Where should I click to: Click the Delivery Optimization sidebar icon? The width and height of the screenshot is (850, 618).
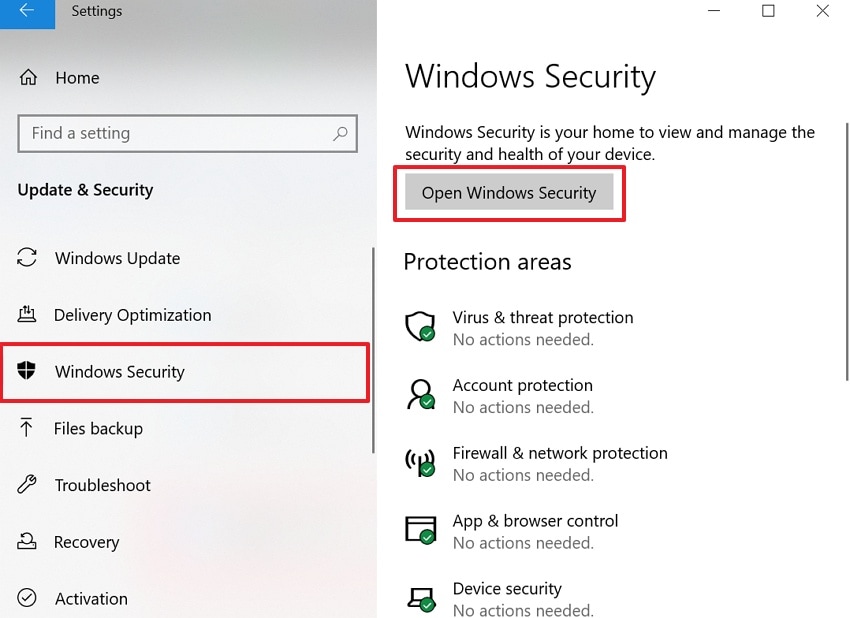click(x=26, y=315)
